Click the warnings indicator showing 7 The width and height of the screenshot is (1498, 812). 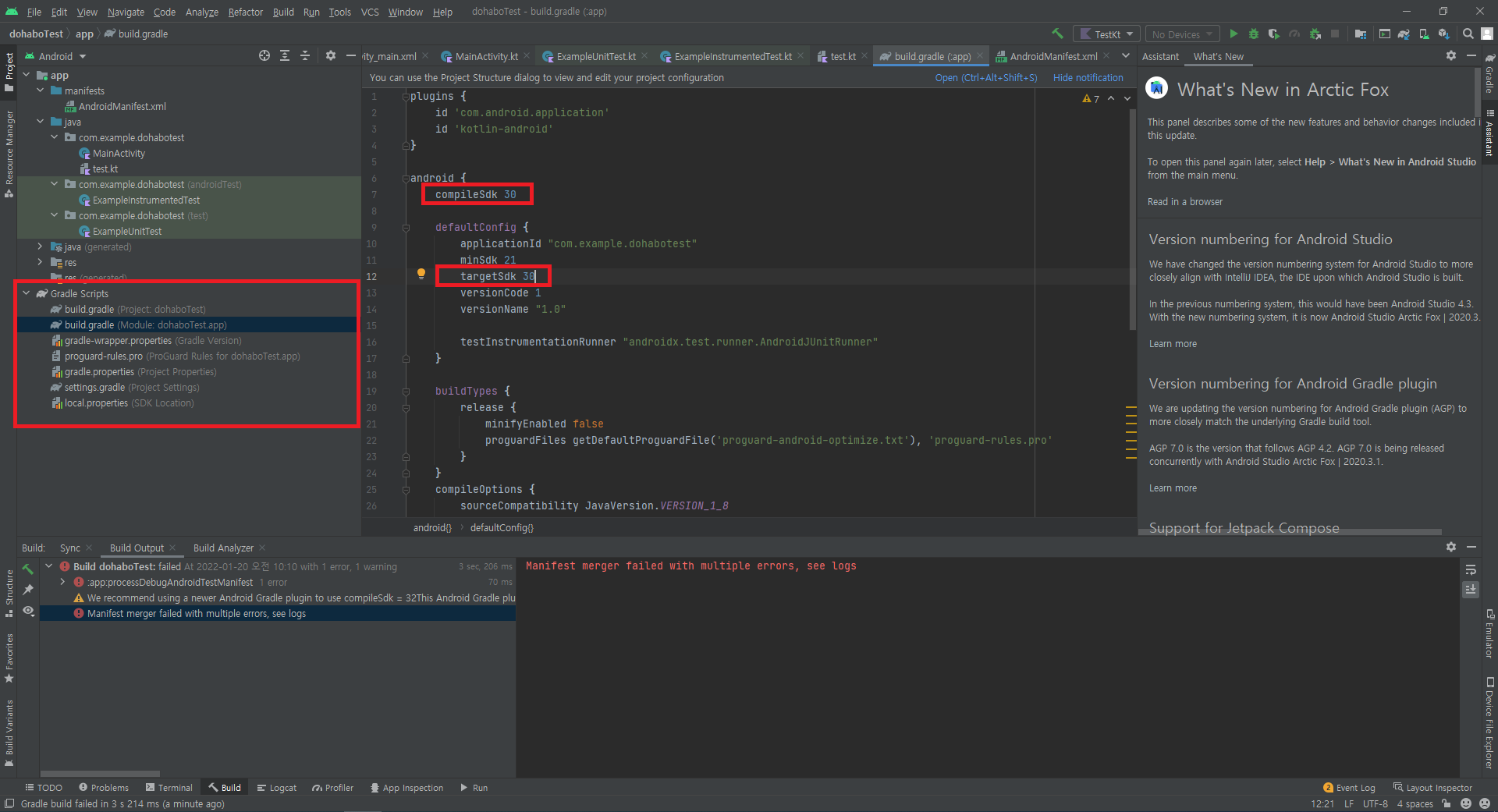click(1091, 98)
